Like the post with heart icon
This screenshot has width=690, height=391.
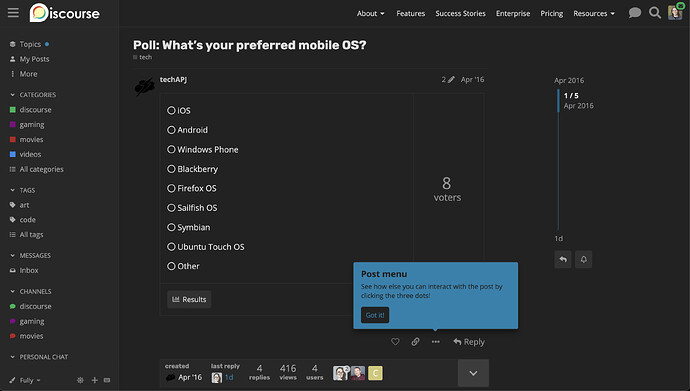395,342
